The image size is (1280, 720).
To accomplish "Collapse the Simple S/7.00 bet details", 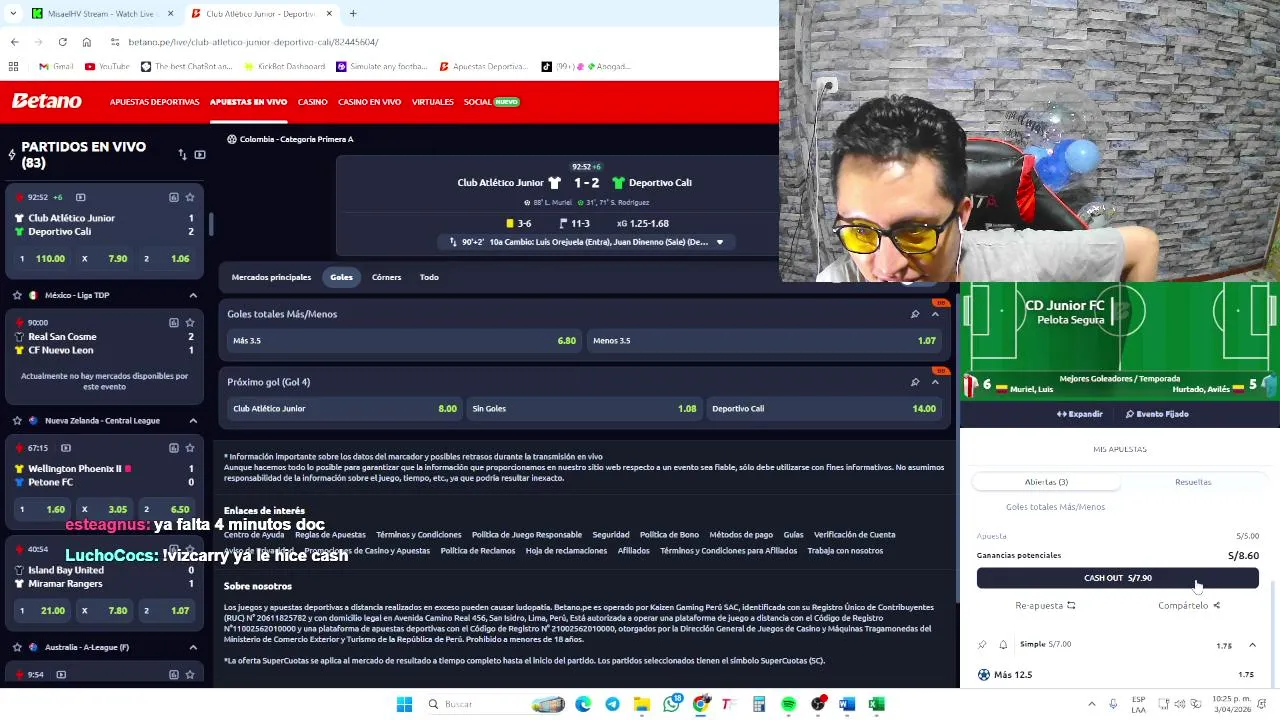I will [x=1252, y=645].
